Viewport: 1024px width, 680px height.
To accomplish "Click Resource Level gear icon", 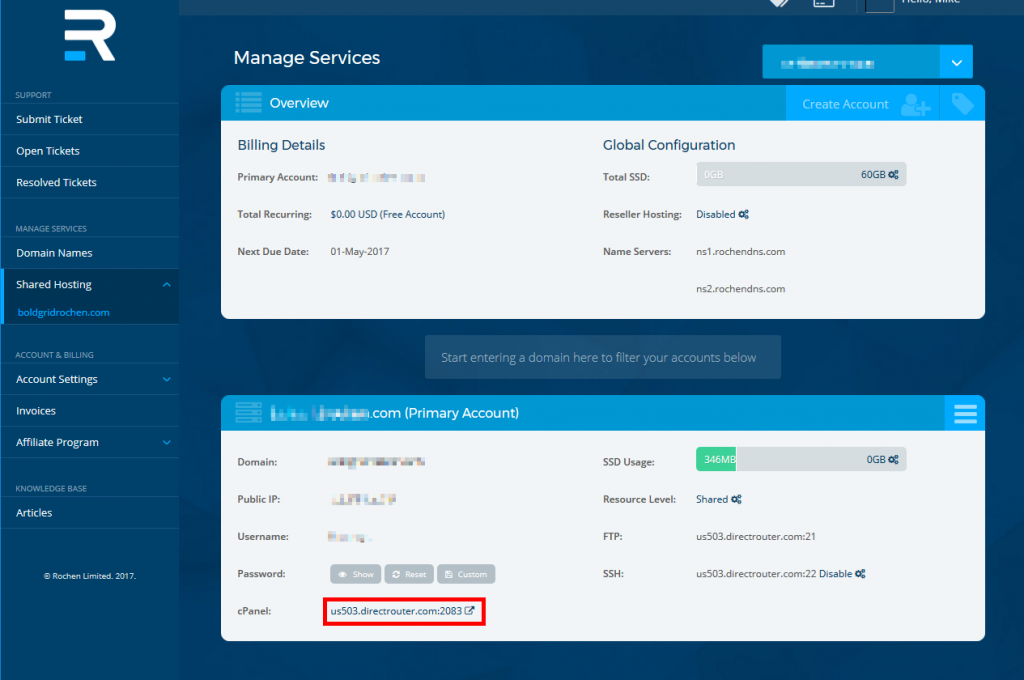I will 737,499.
